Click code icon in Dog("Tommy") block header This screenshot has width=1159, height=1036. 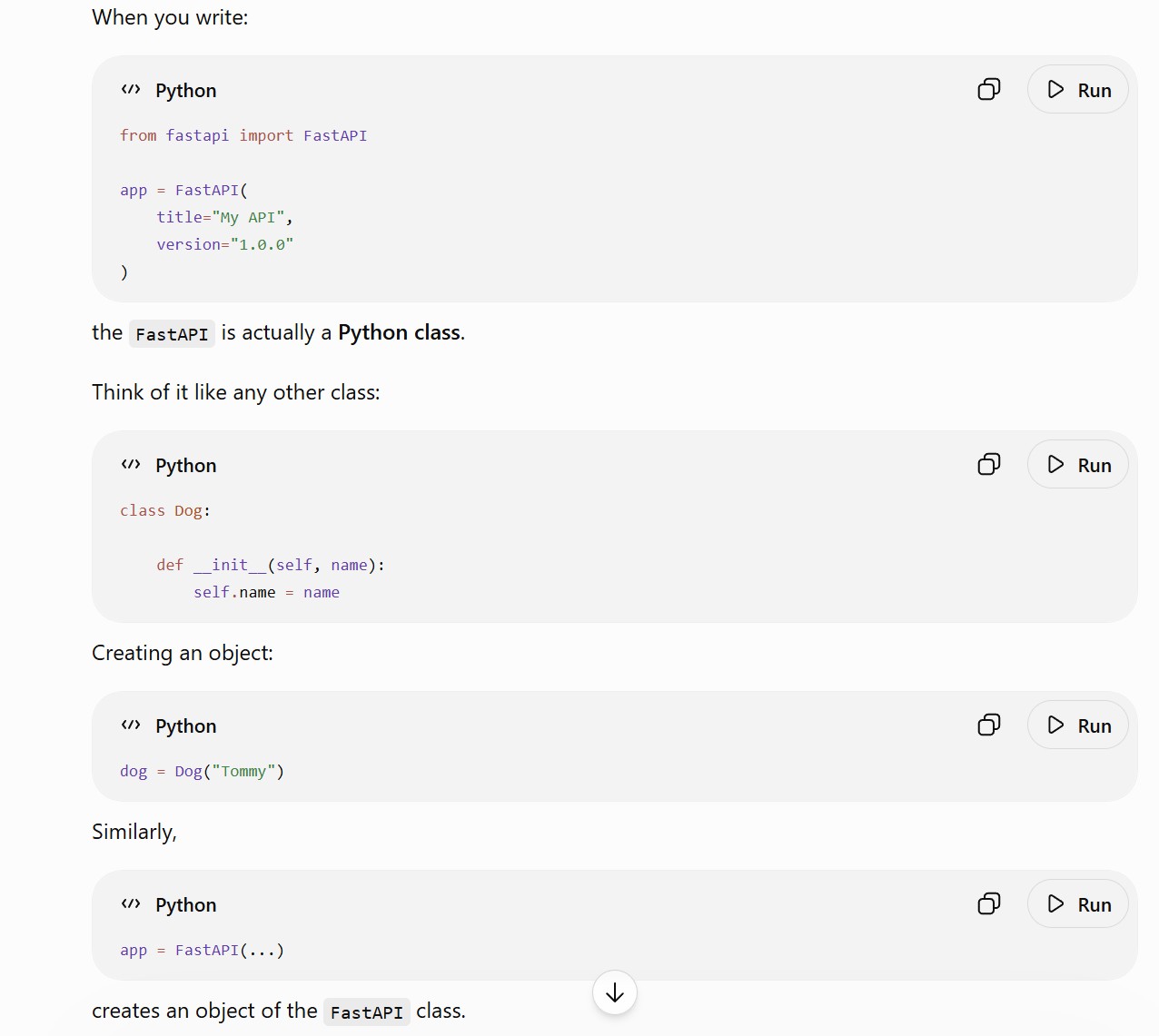coord(131,725)
